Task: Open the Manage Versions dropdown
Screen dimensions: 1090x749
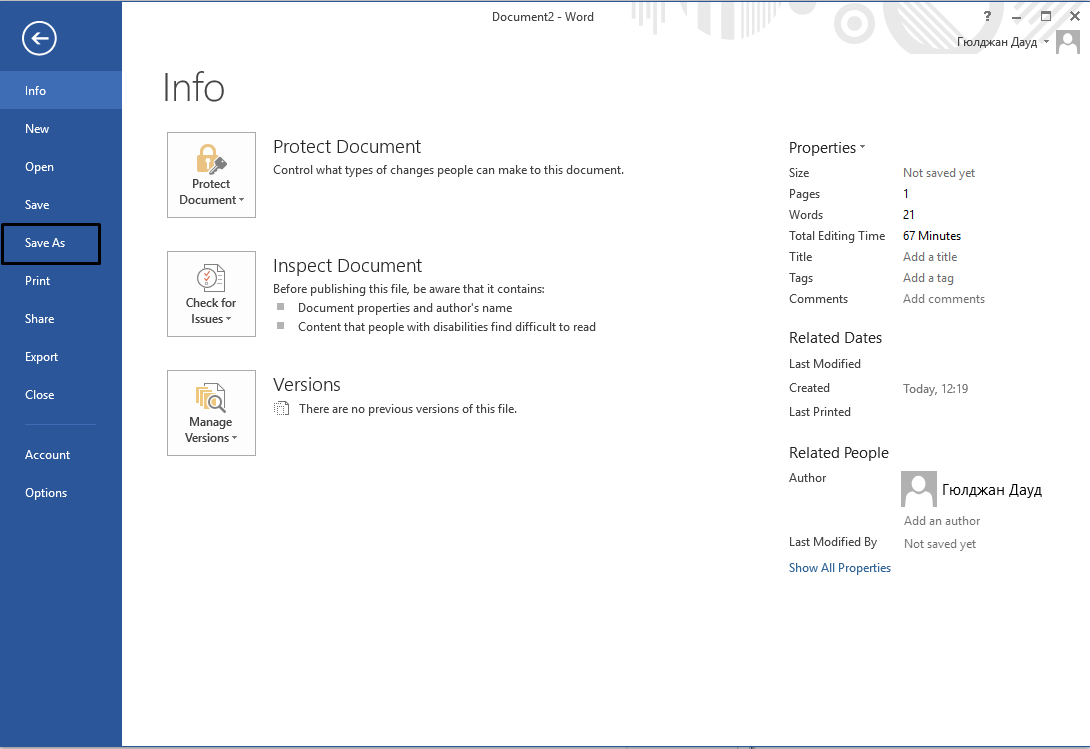Action: point(211,413)
